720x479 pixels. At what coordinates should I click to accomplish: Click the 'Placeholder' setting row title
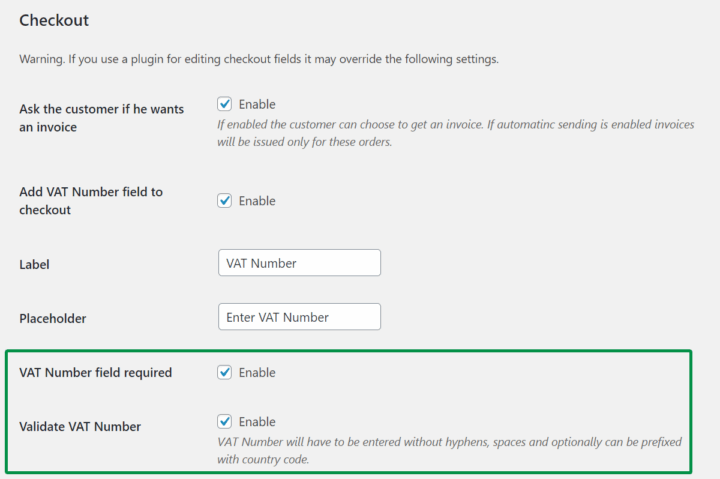point(52,318)
